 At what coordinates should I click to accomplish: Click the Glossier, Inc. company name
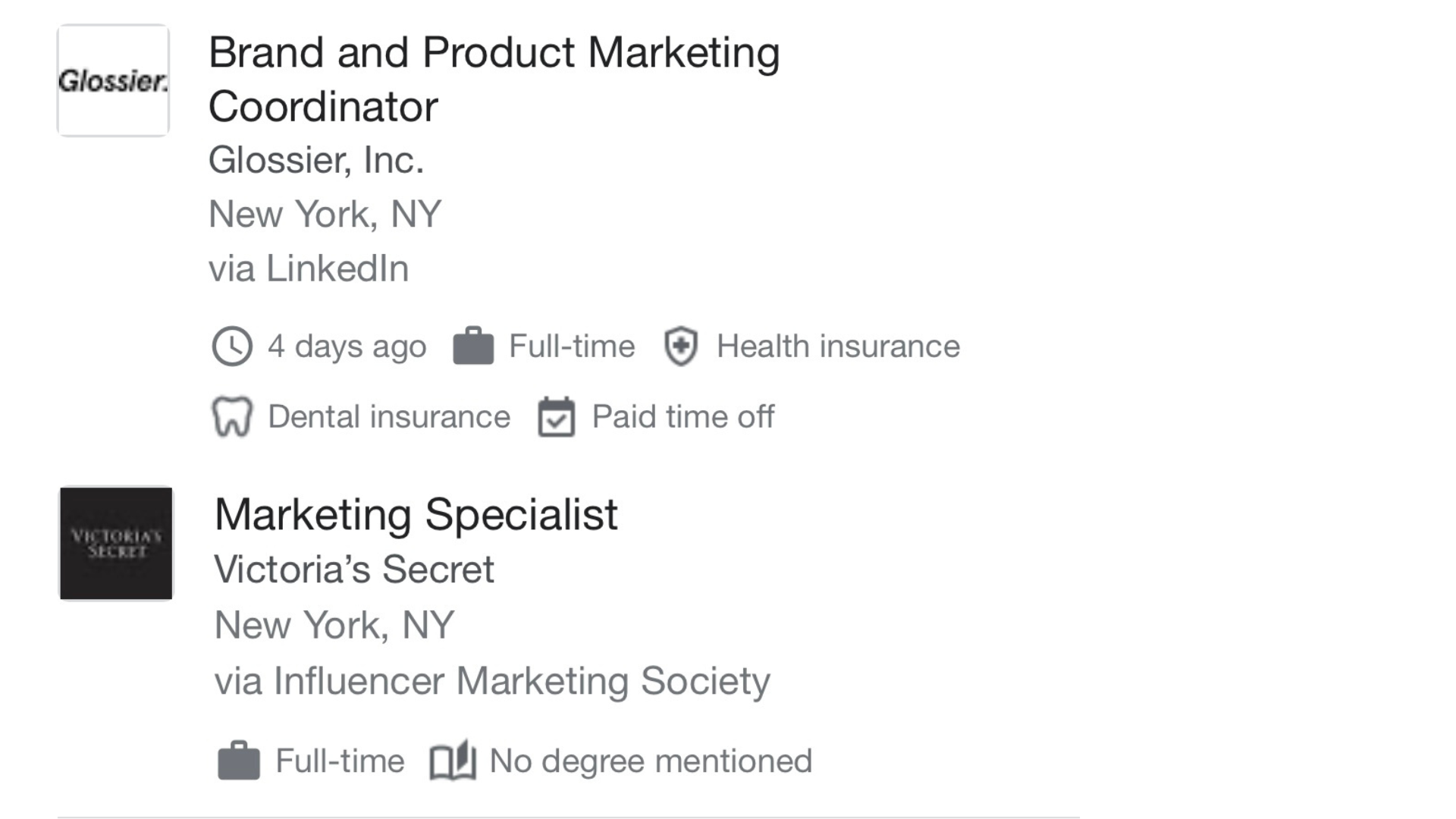(316, 160)
